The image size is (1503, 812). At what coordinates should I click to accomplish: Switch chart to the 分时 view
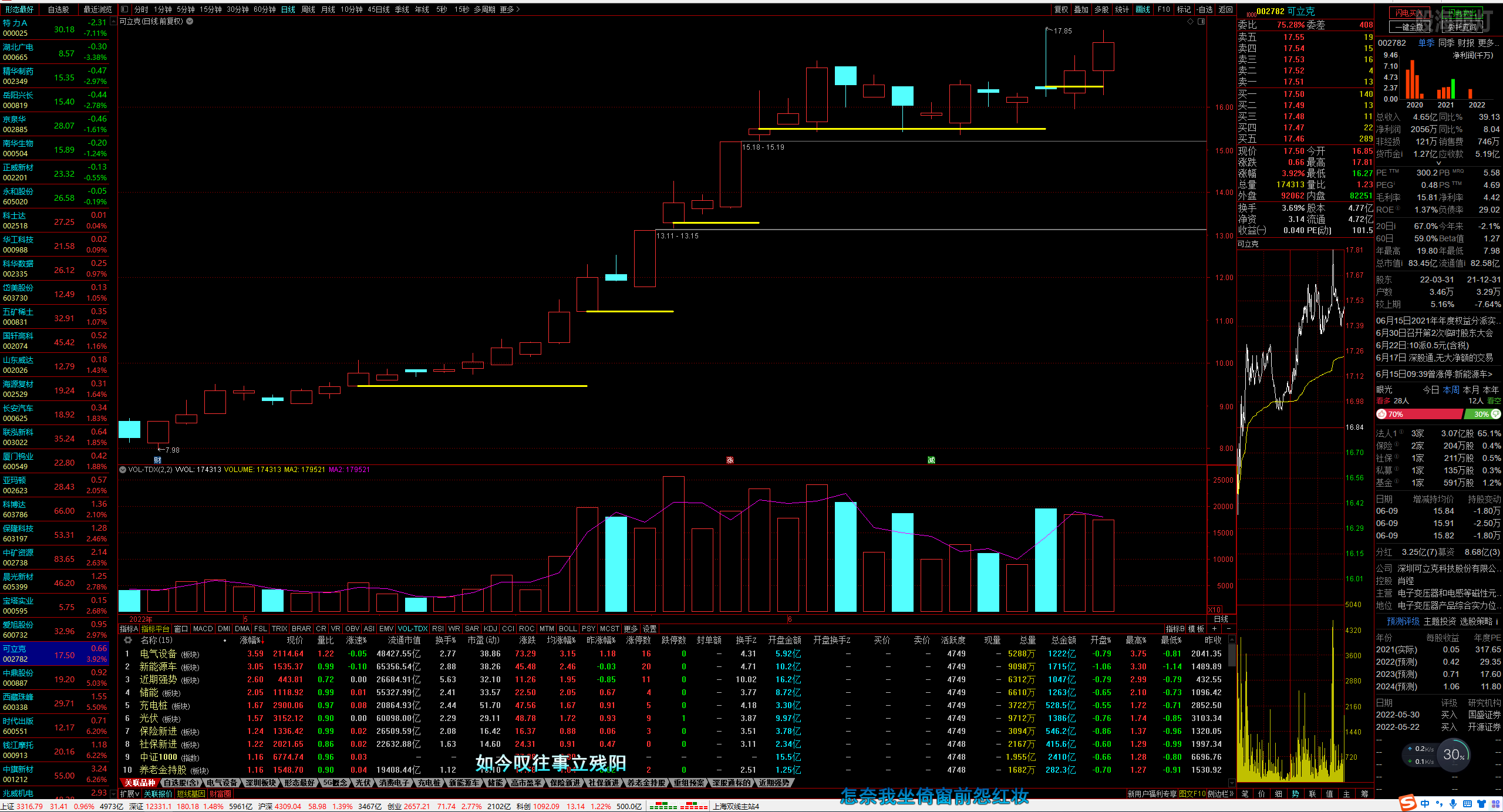(141, 9)
